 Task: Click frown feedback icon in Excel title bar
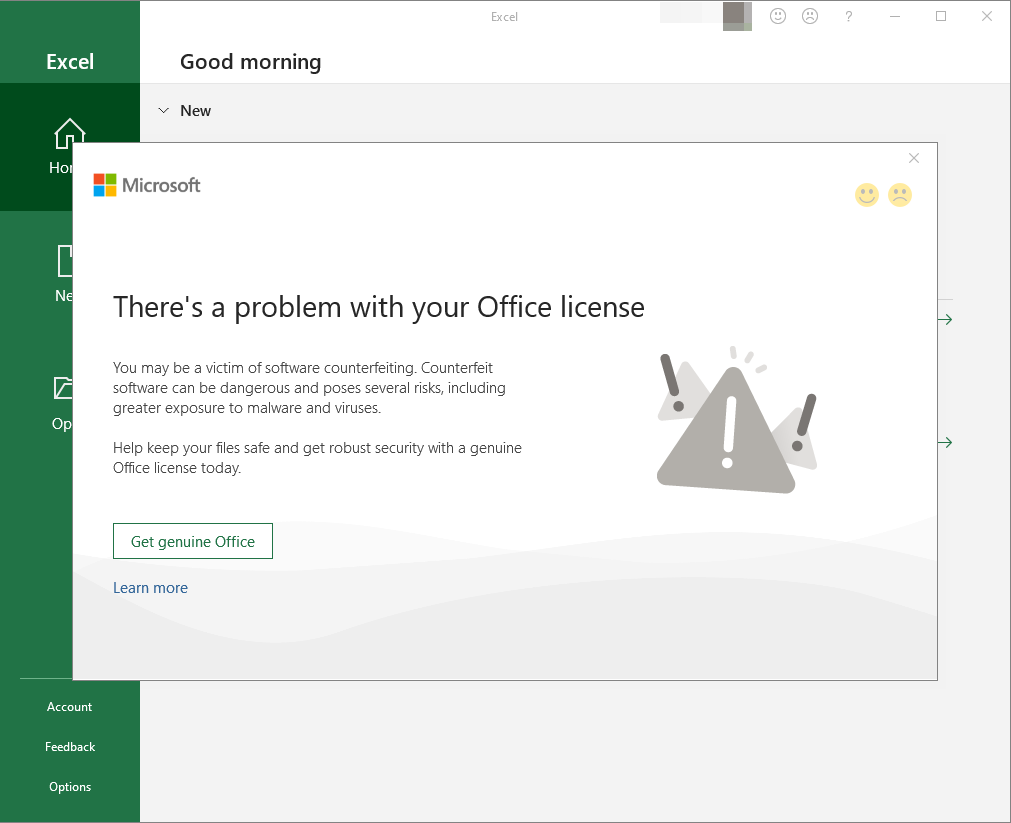810,16
